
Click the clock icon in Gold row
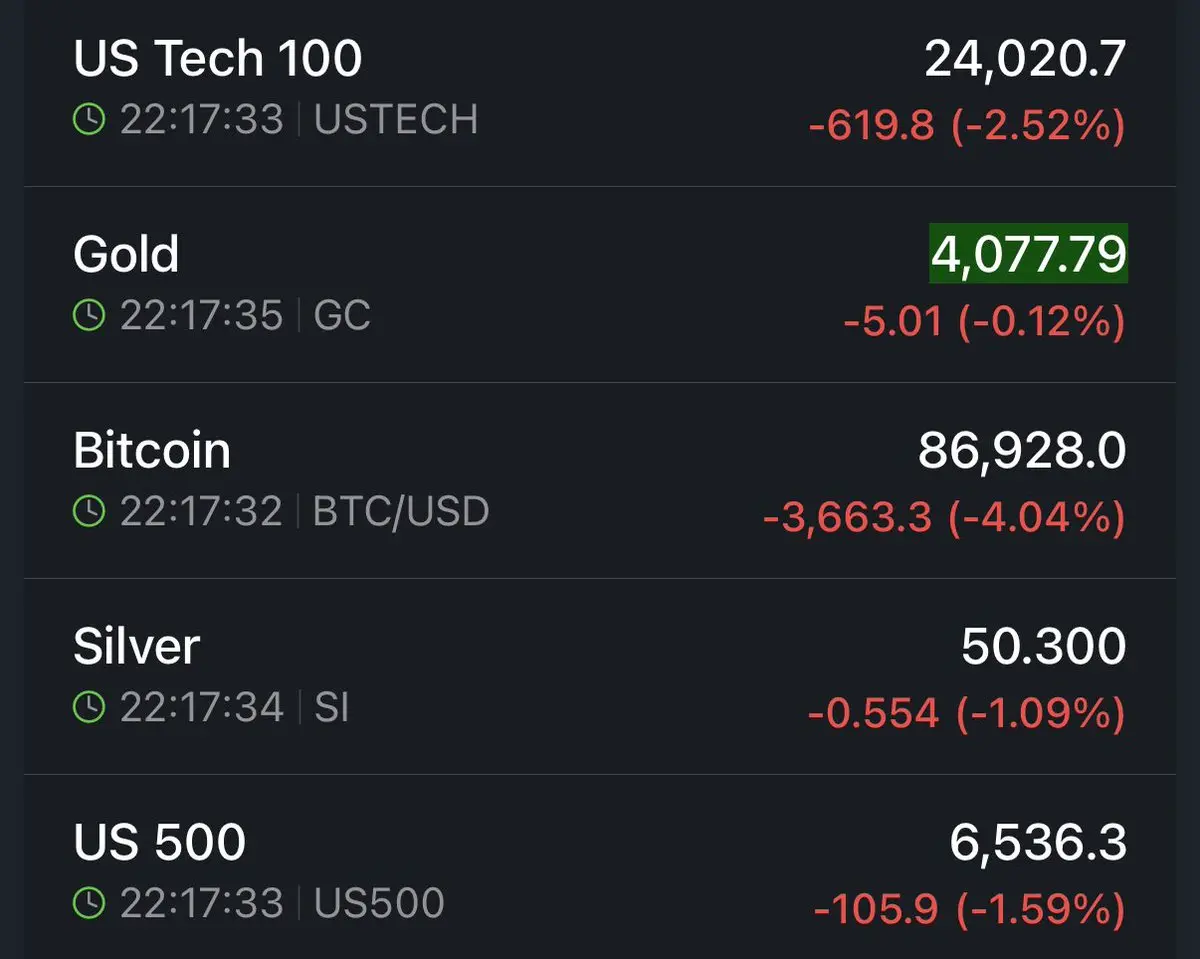(x=89, y=316)
